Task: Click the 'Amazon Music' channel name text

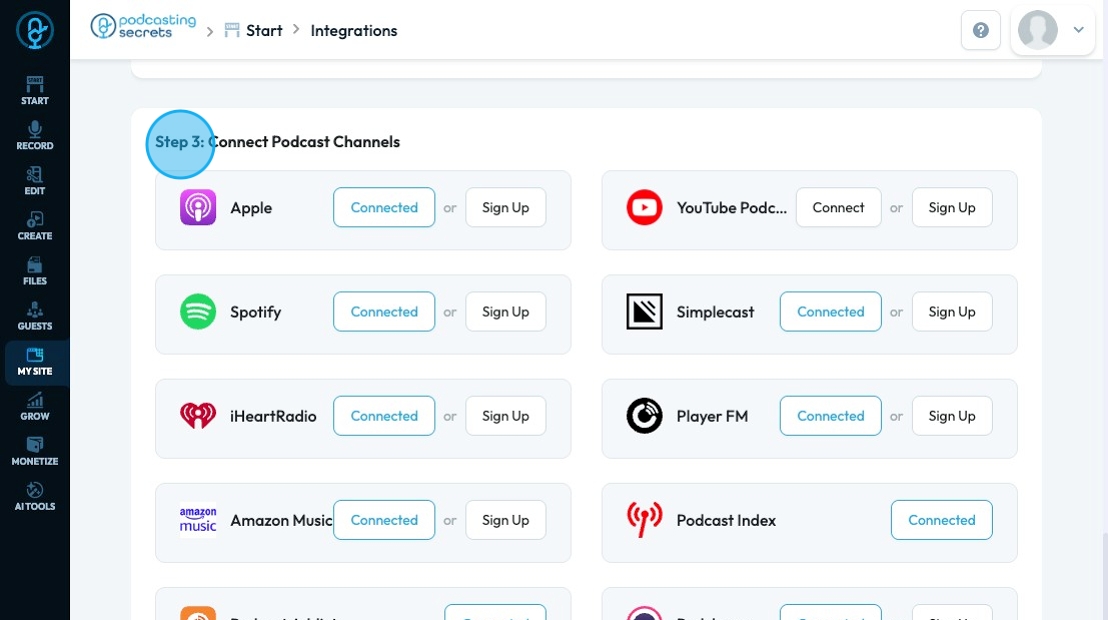Action: (x=281, y=520)
